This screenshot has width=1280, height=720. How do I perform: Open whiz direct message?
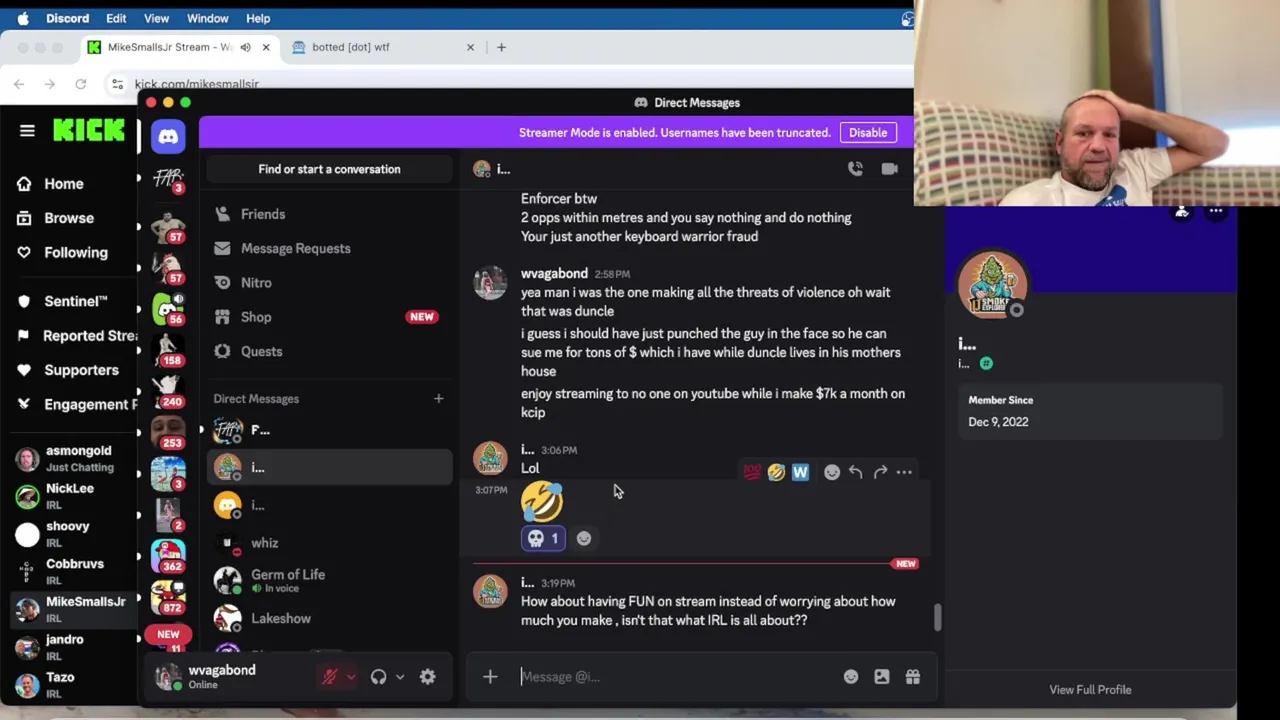(x=329, y=543)
